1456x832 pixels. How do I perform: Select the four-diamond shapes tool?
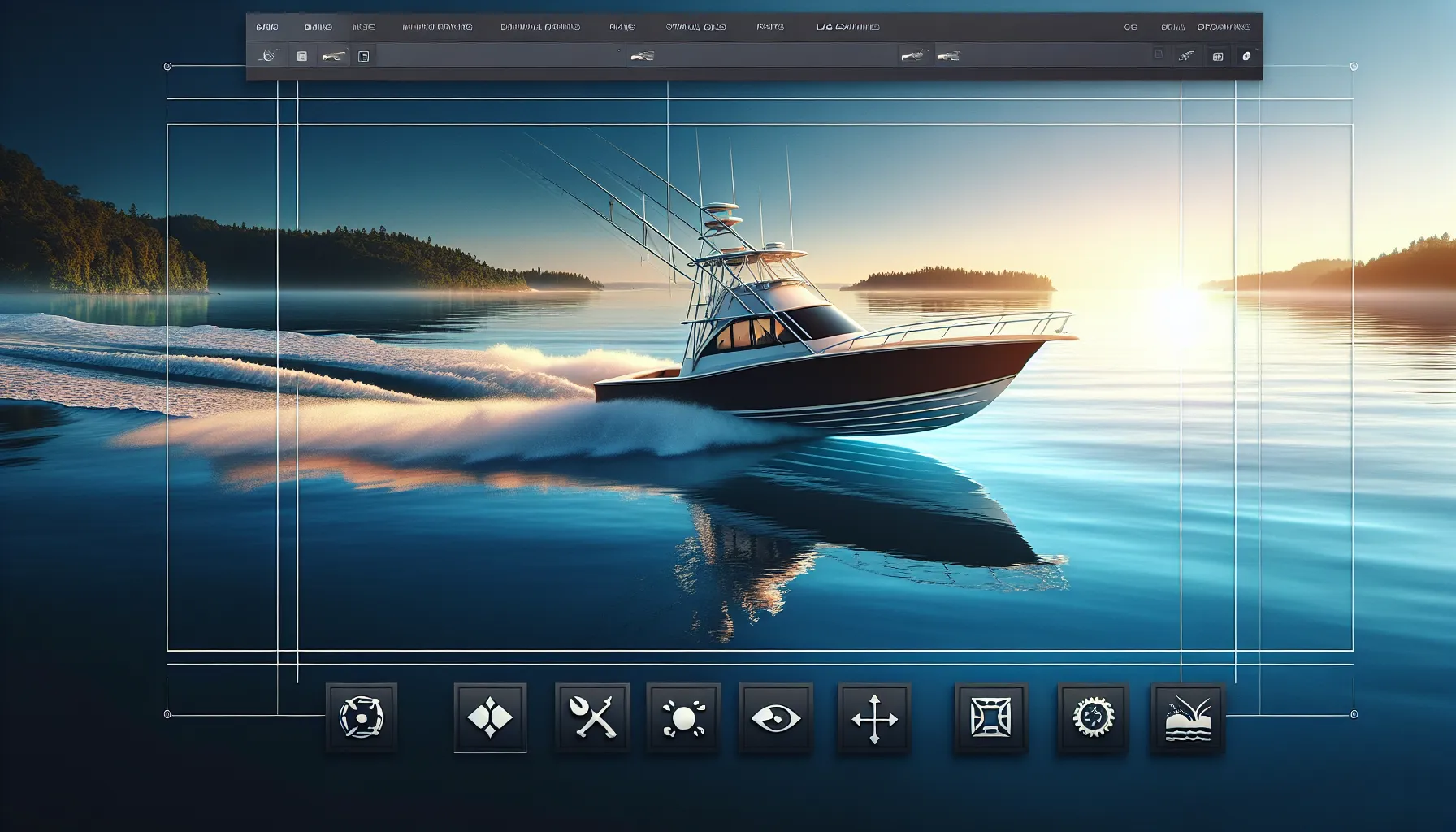[490, 718]
